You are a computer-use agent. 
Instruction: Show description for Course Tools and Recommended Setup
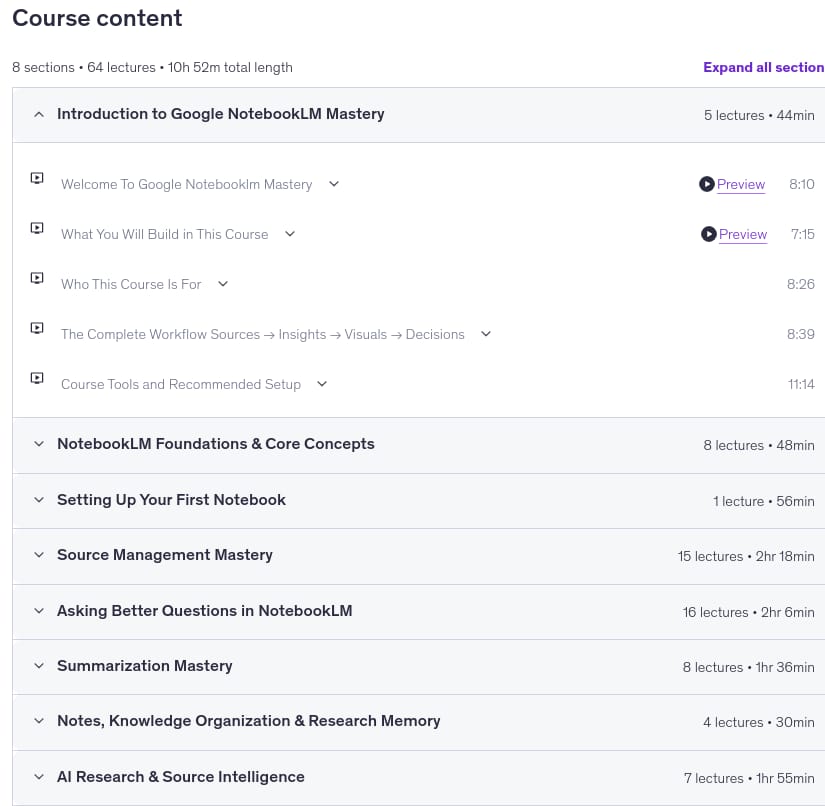322,384
